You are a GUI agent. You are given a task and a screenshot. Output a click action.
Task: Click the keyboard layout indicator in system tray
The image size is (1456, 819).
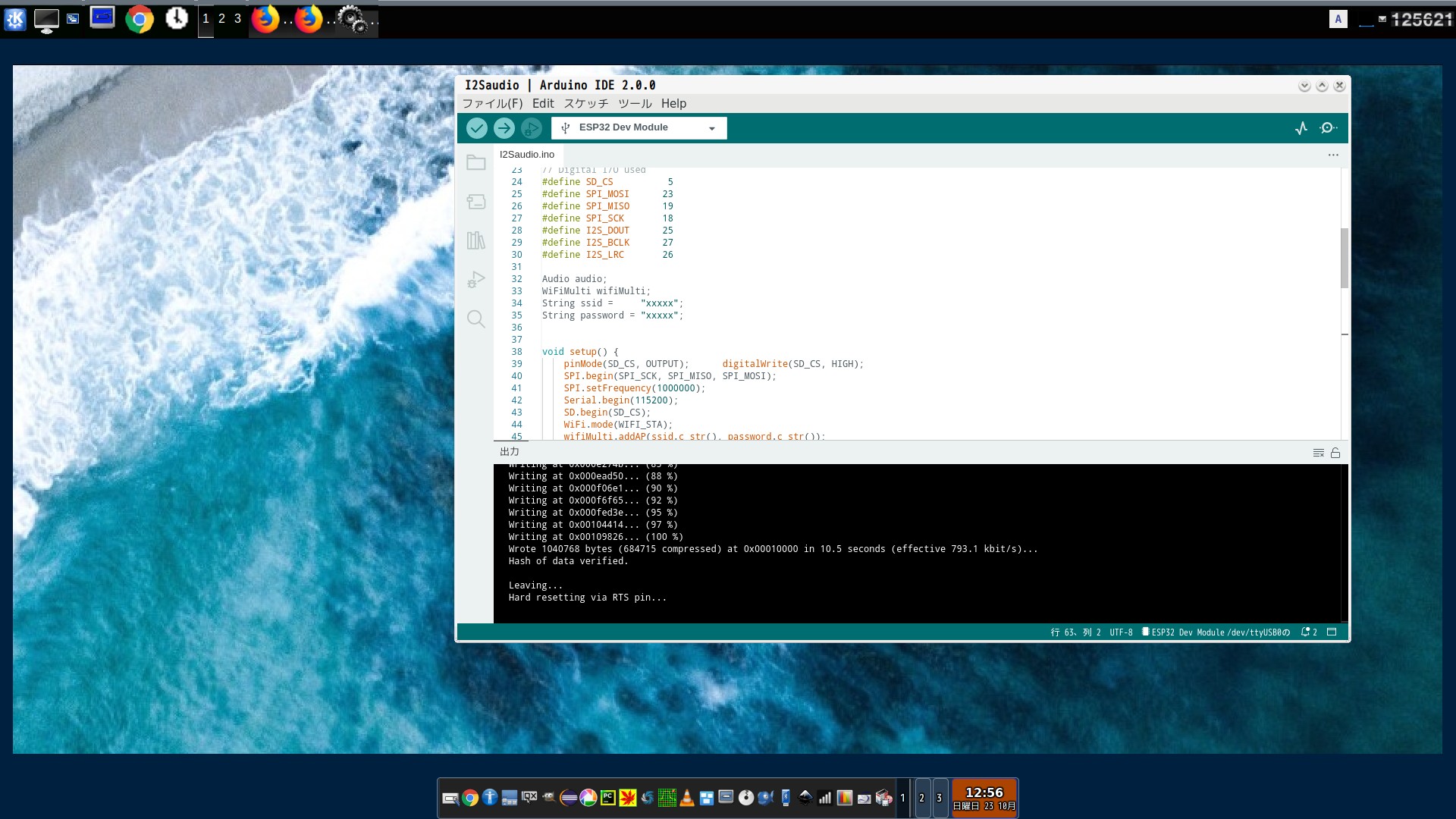coord(1338,19)
